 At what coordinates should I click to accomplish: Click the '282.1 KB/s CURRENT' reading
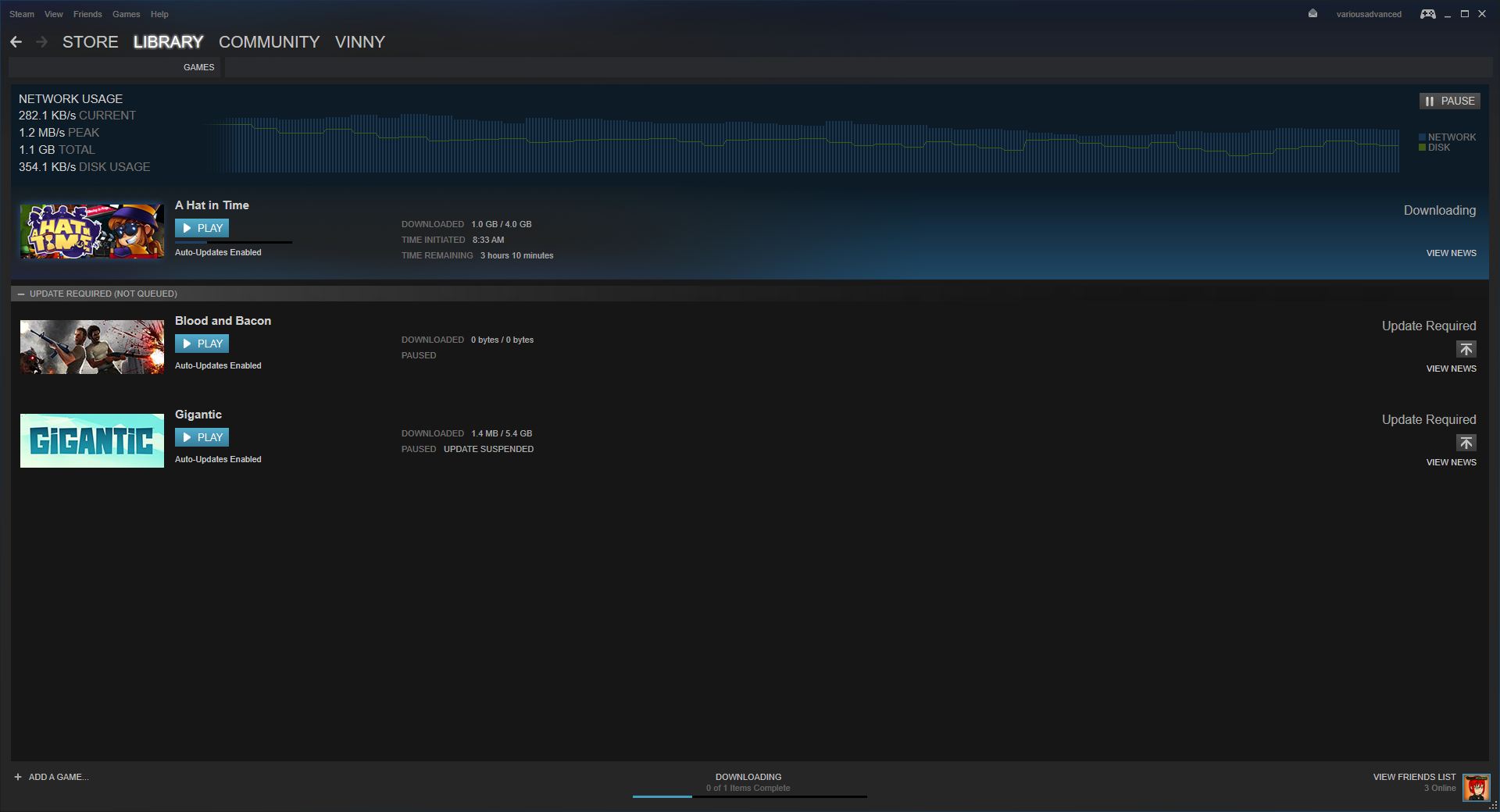point(77,116)
